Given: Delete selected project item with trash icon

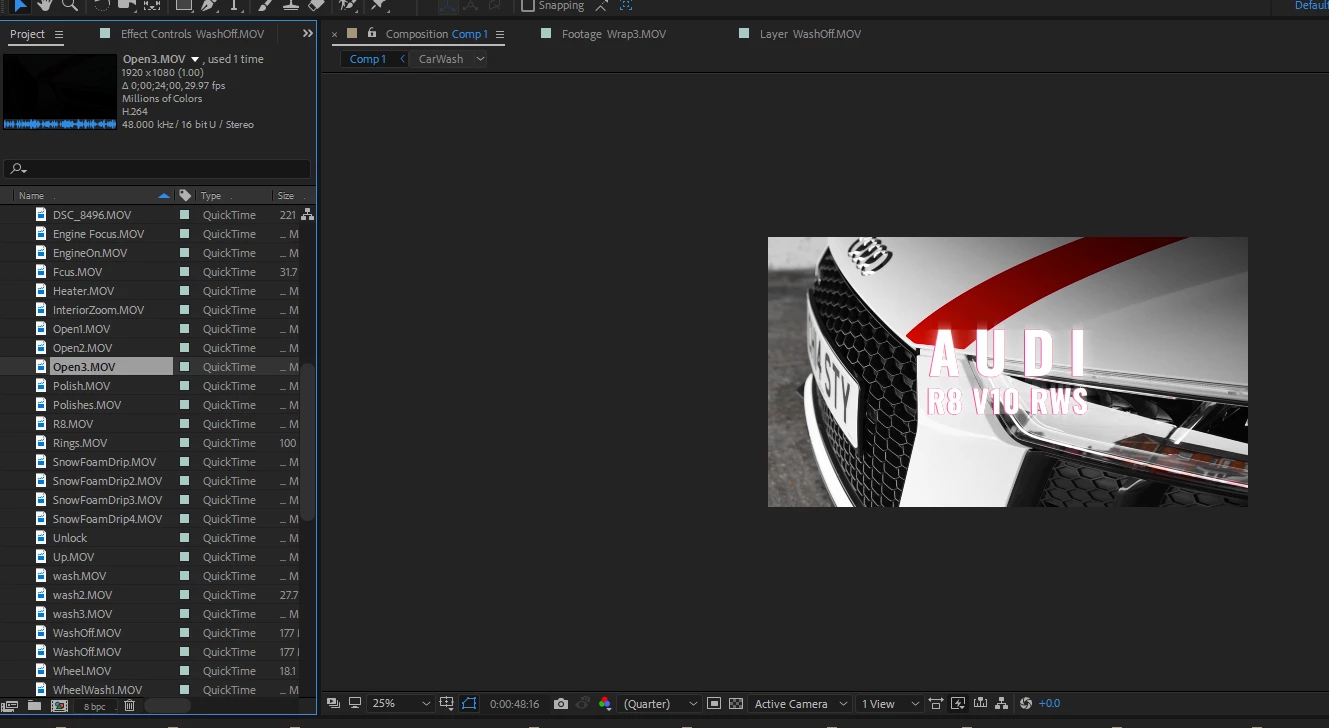Looking at the screenshot, I should coord(129,706).
